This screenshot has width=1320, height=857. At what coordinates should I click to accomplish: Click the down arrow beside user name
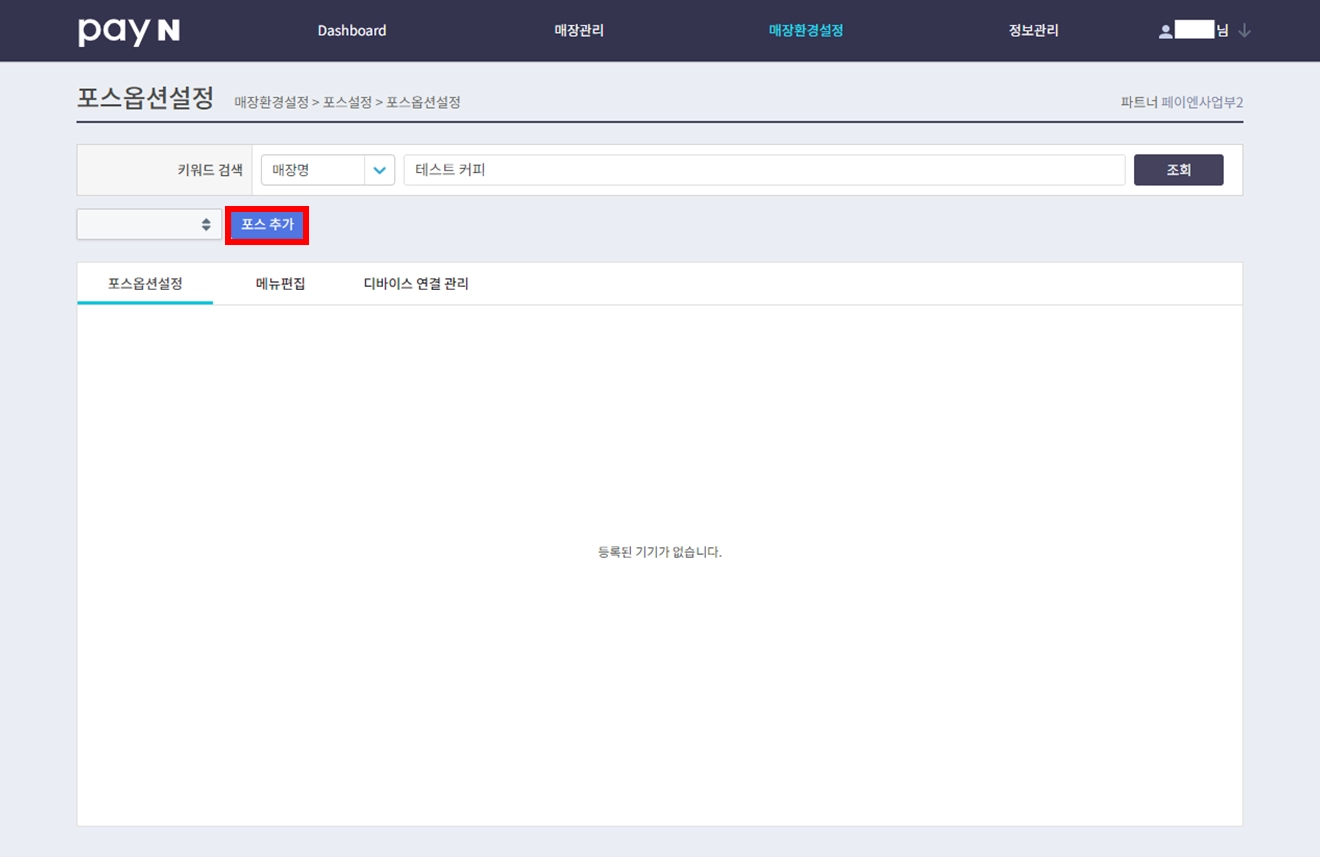[1244, 31]
